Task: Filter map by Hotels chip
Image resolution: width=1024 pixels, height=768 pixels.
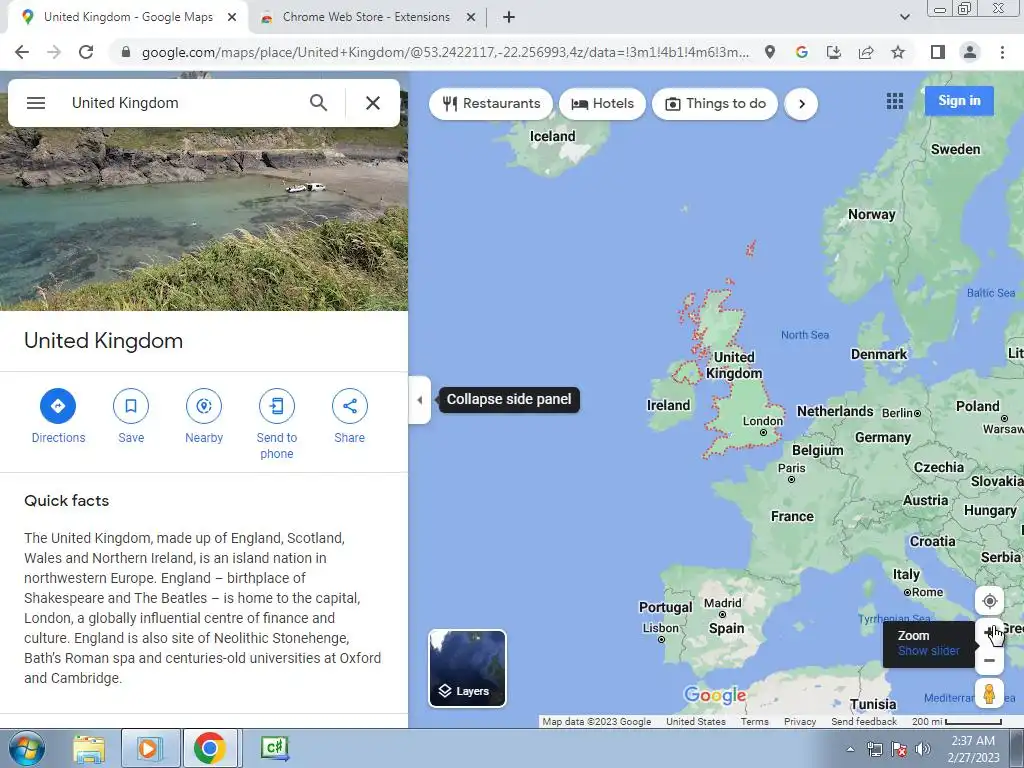Action: click(602, 104)
